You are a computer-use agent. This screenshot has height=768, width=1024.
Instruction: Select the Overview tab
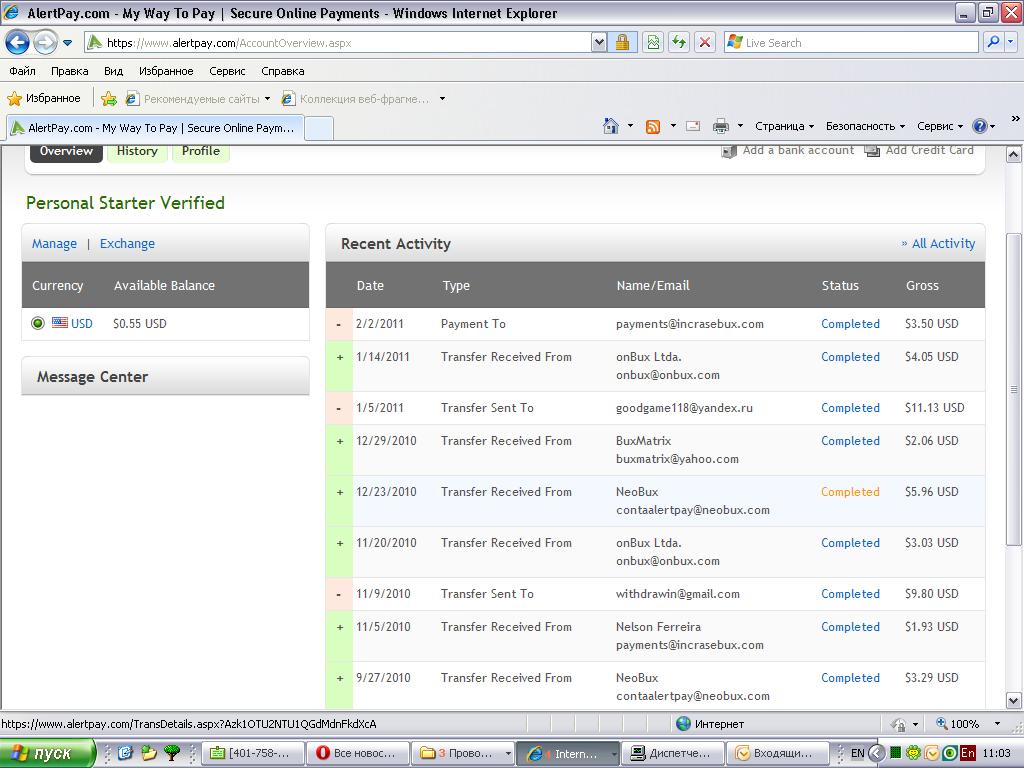(66, 152)
